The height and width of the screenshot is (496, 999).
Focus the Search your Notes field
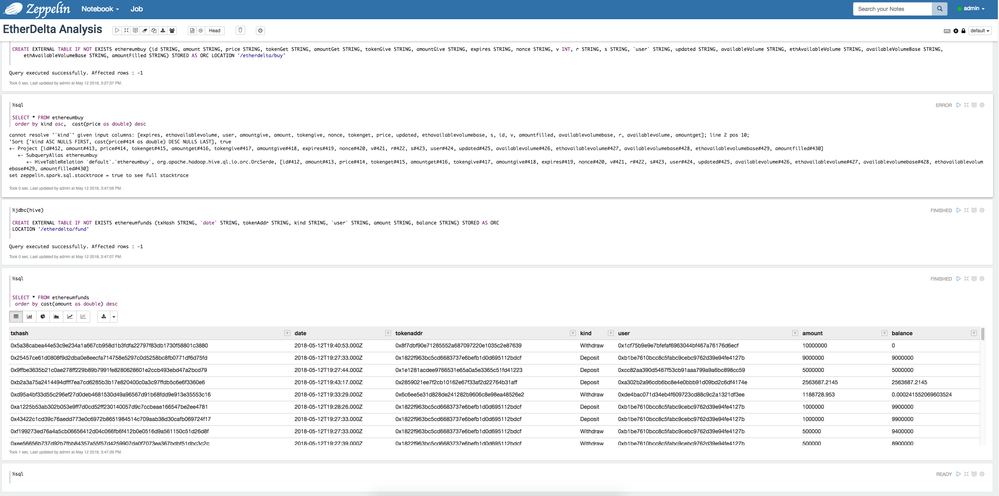[x=893, y=9]
